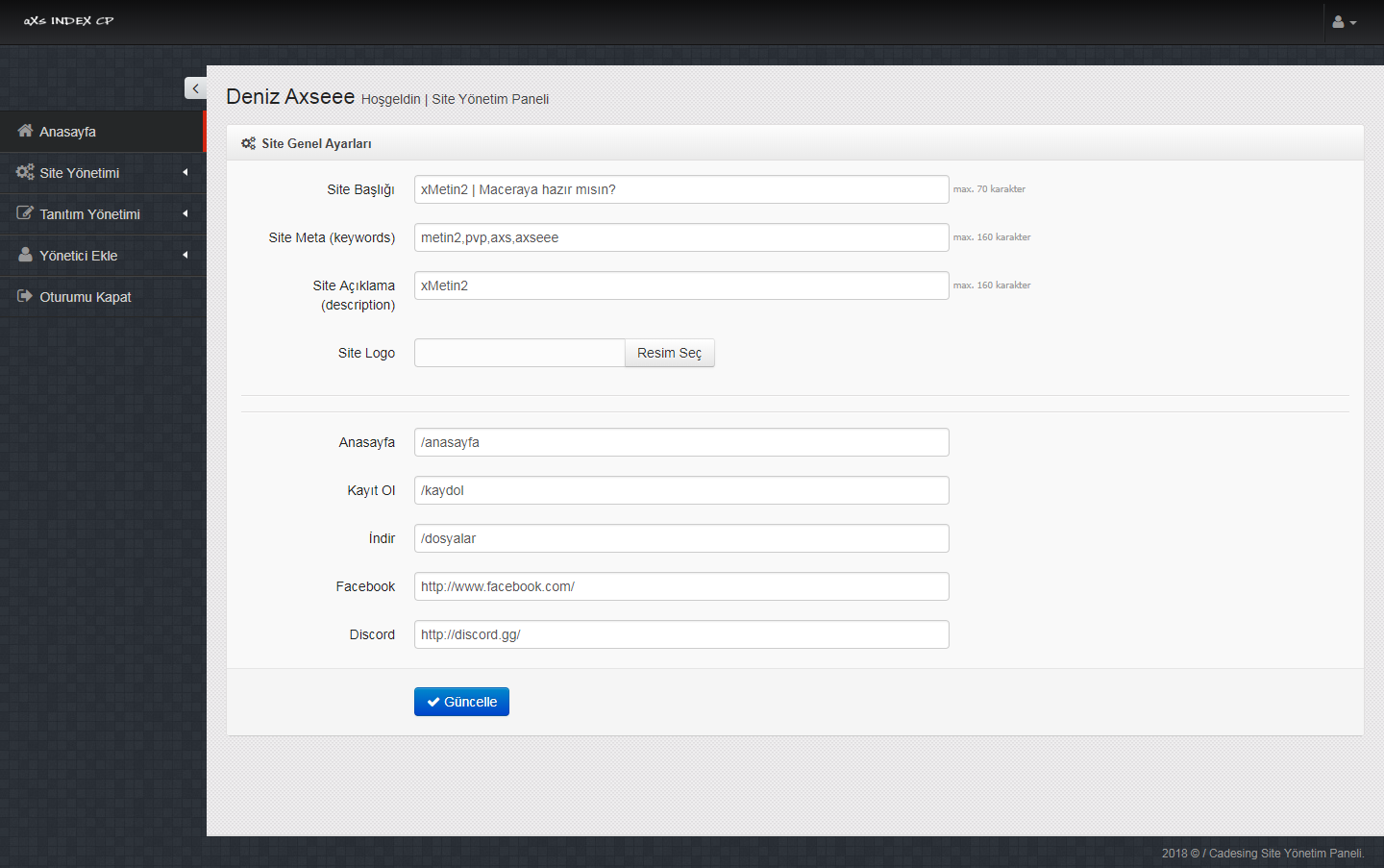1384x868 pixels.
Task: Focus the Site Başlığı input field
Action: [x=681, y=189]
